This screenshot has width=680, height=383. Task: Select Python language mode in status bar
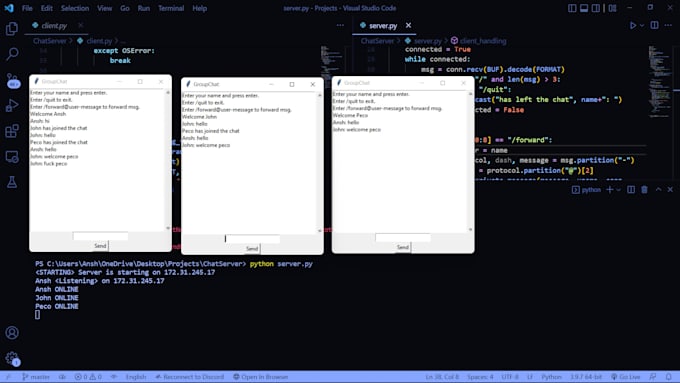551,376
